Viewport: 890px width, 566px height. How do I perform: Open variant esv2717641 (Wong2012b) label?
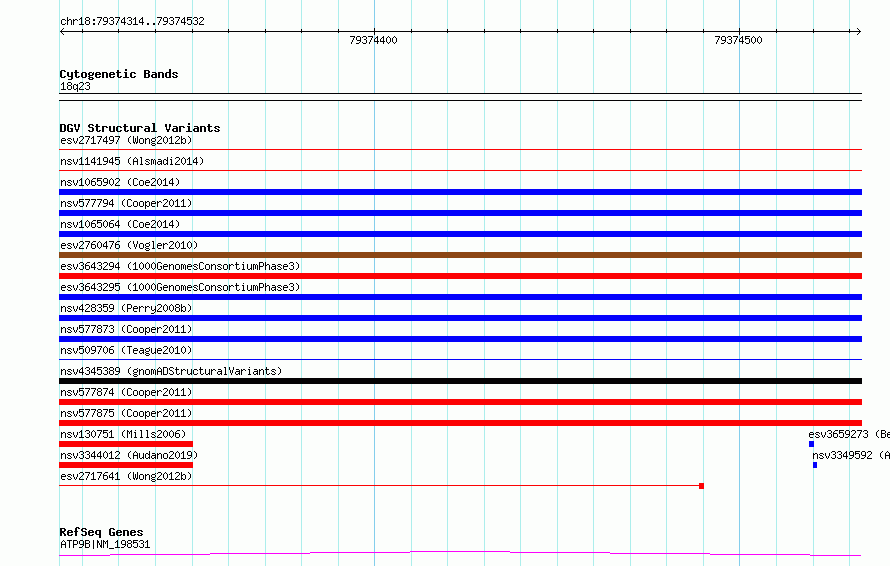126,476
